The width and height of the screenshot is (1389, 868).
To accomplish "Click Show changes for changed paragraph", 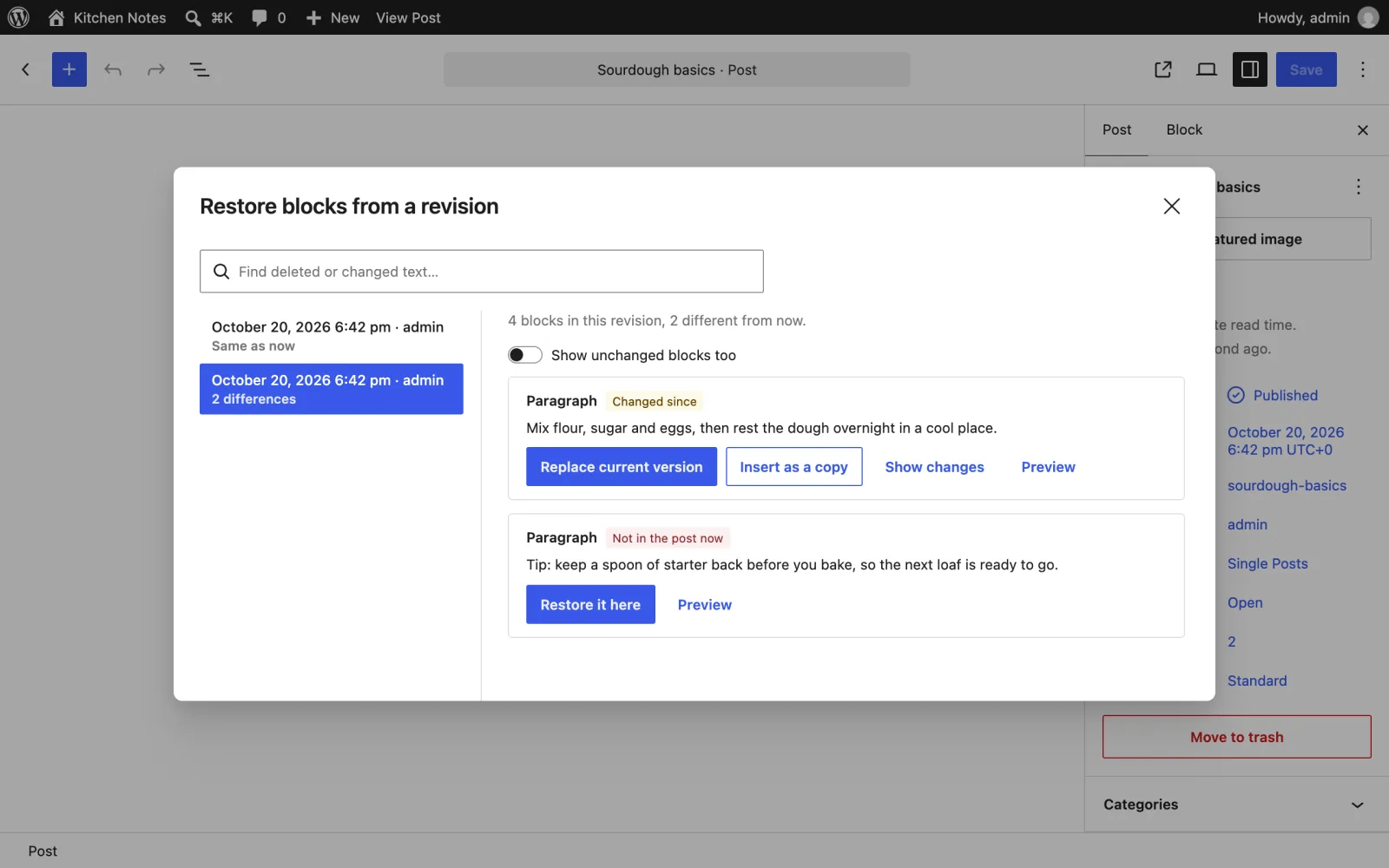I will click(935, 467).
